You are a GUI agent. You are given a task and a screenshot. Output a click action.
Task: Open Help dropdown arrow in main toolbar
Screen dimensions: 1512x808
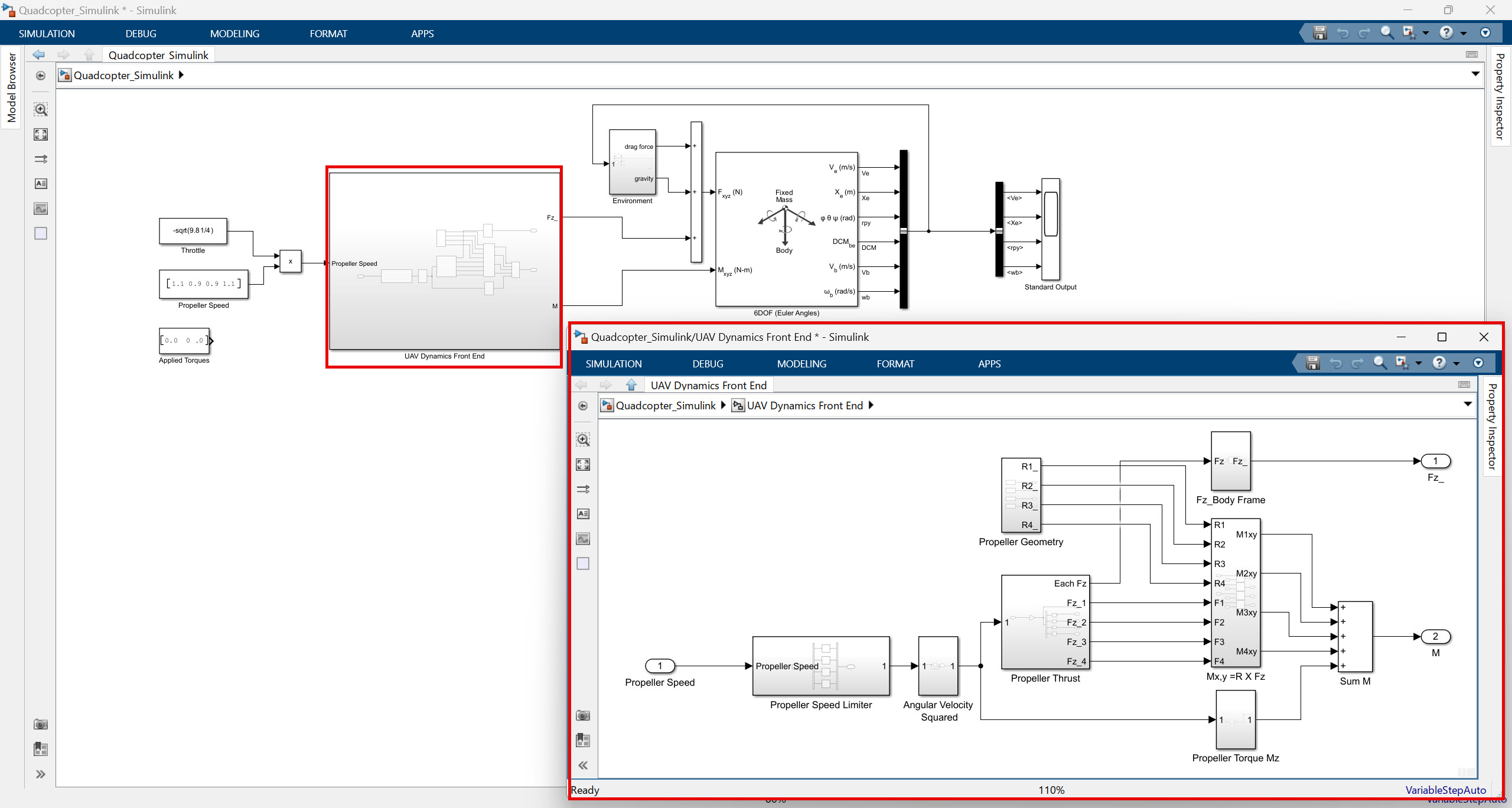pos(1464,33)
